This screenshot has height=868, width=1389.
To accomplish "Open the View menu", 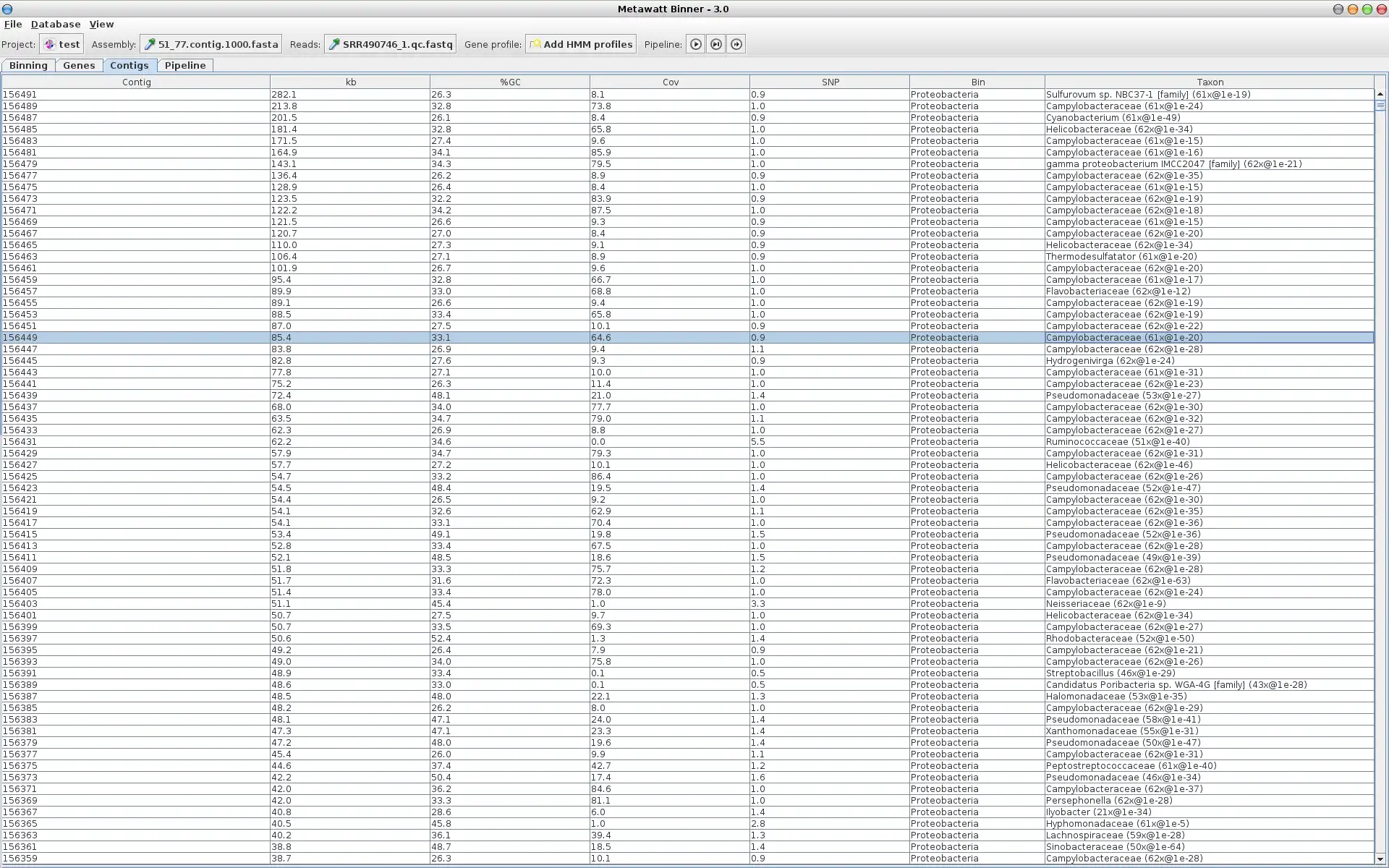I will [x=101, y=25].
